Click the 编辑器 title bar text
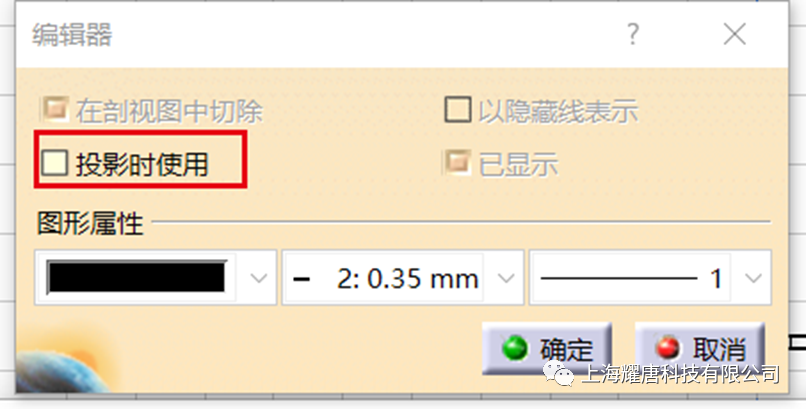This screenshot has width=806, height=409. 72,35
